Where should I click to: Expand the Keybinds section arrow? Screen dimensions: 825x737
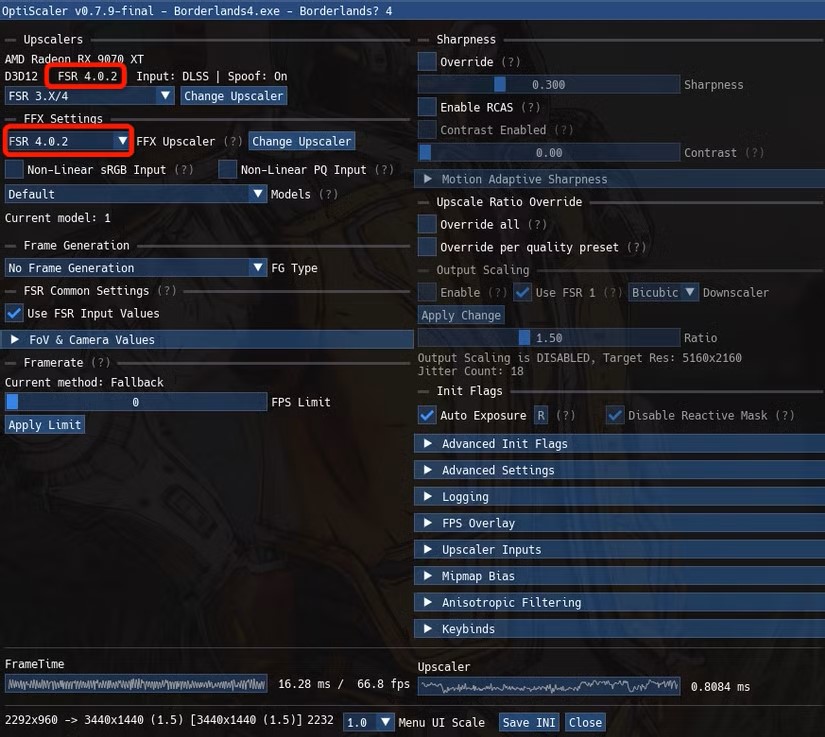pyautogui.click(x=428, y=629)
